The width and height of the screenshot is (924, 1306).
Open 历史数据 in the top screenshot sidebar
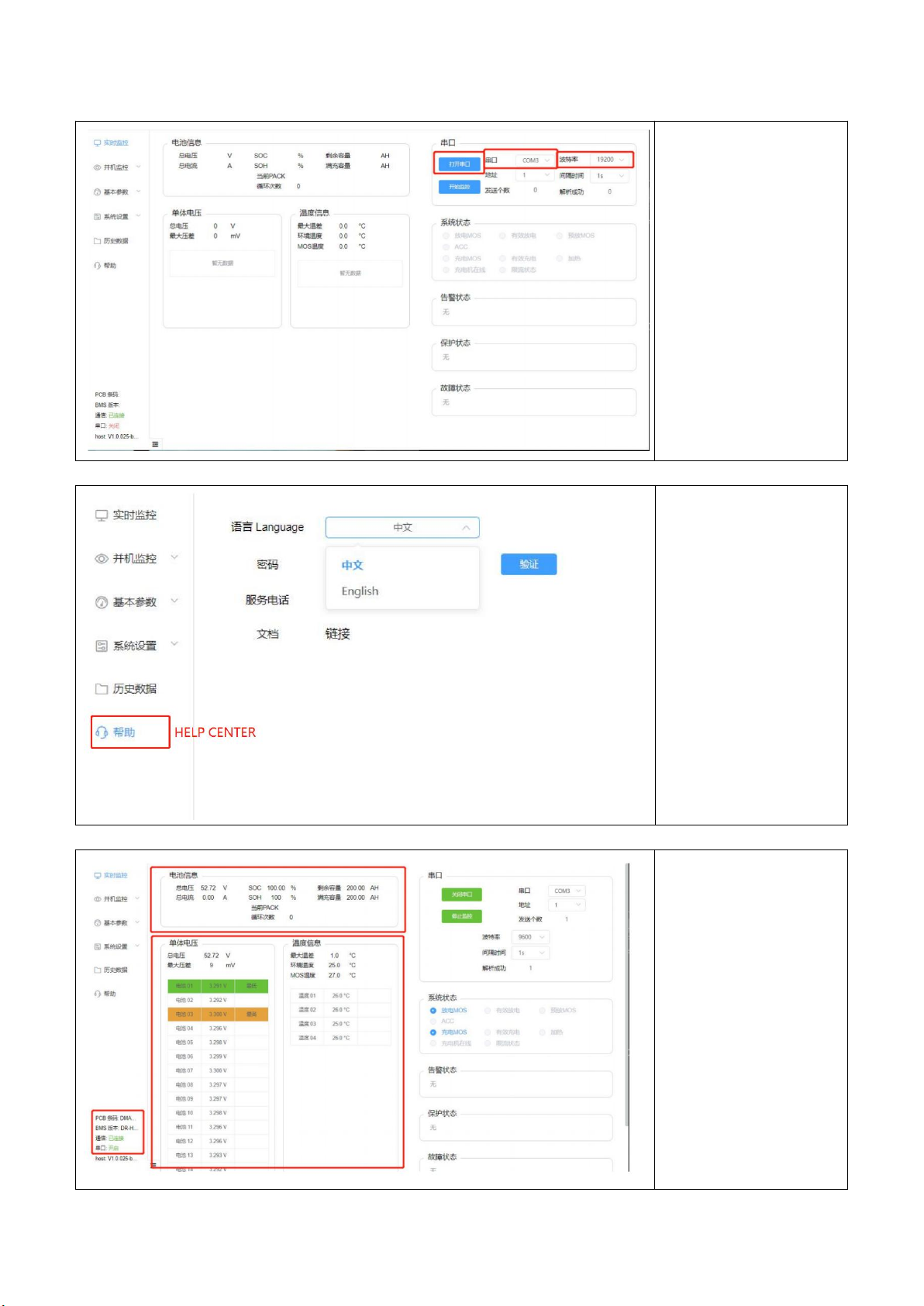point(111,241)
